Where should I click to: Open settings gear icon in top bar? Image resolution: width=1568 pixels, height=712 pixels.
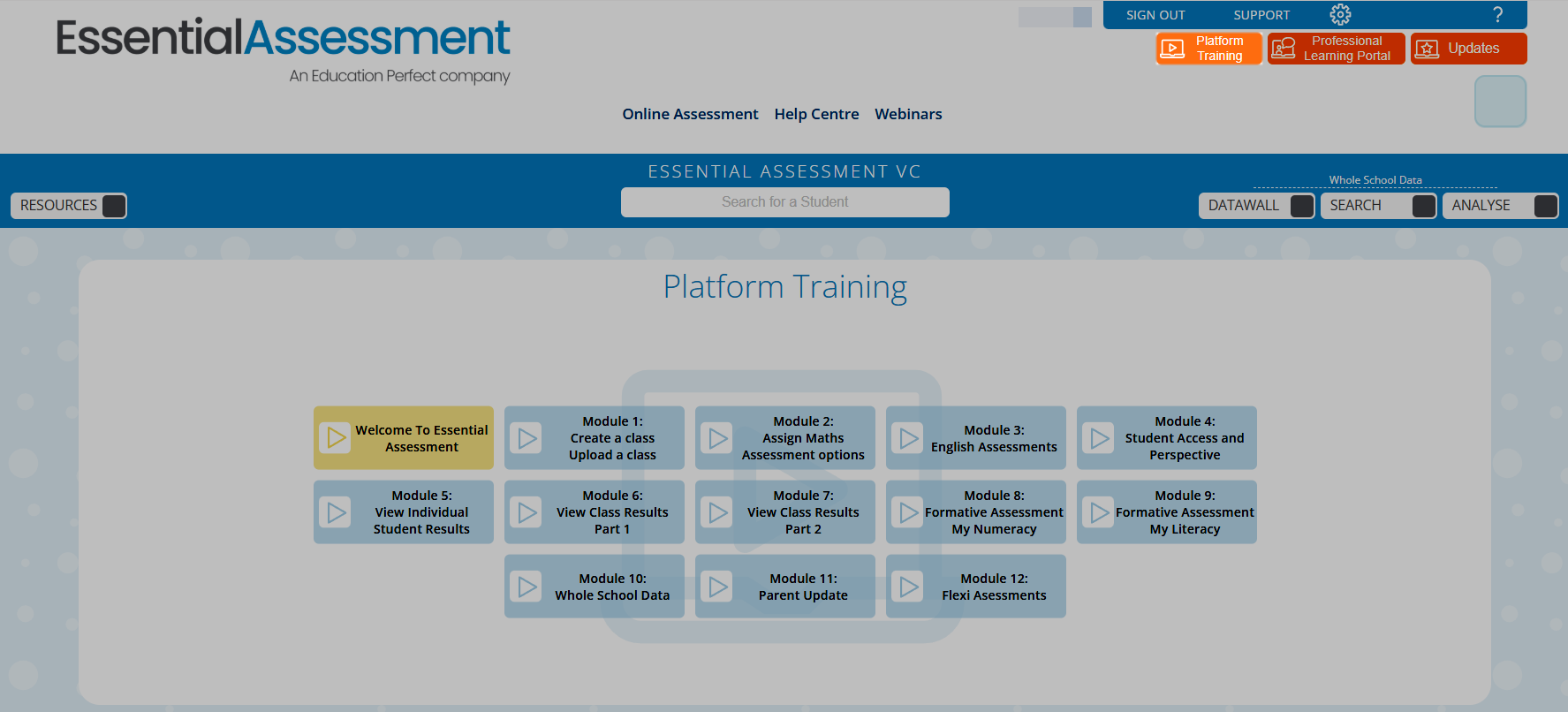click(x=1340, y=14)
